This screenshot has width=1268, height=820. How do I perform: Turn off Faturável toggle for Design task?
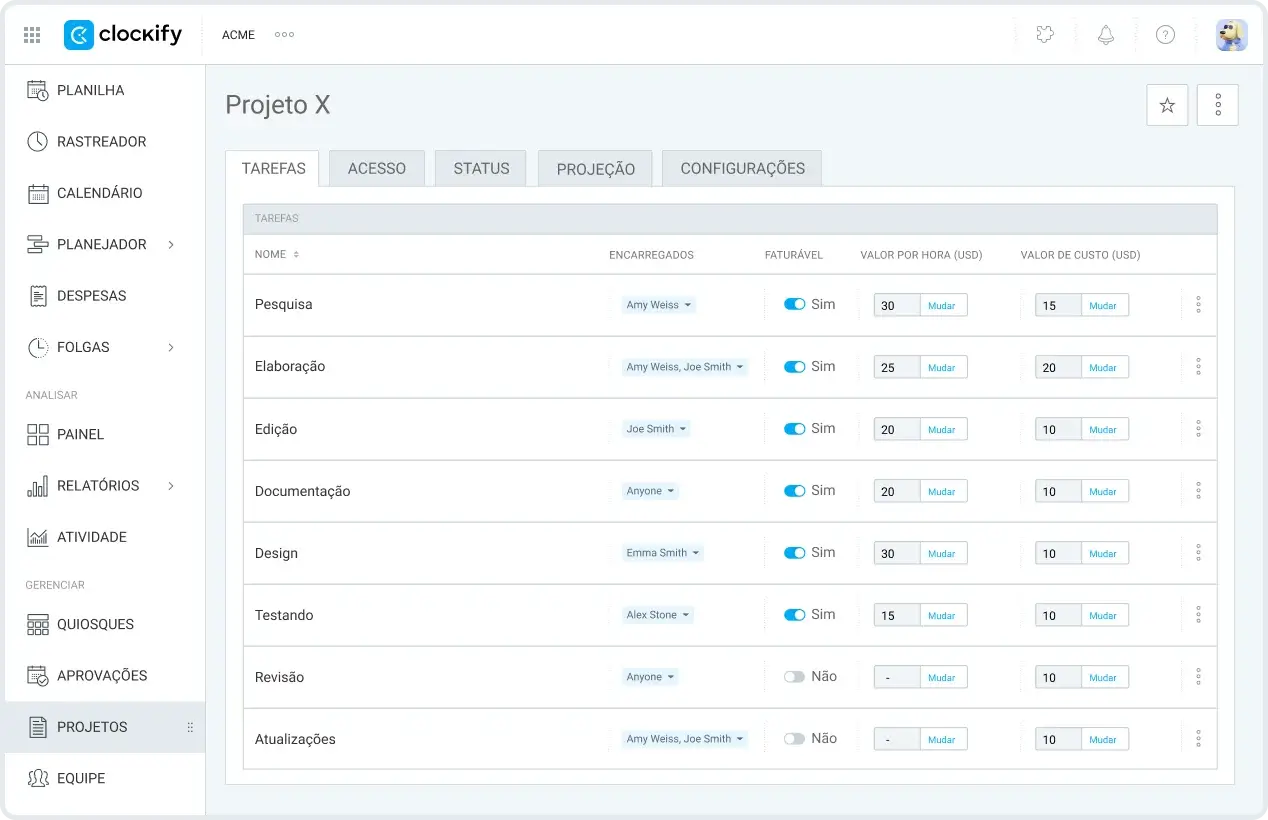click(x=795, y=553)
